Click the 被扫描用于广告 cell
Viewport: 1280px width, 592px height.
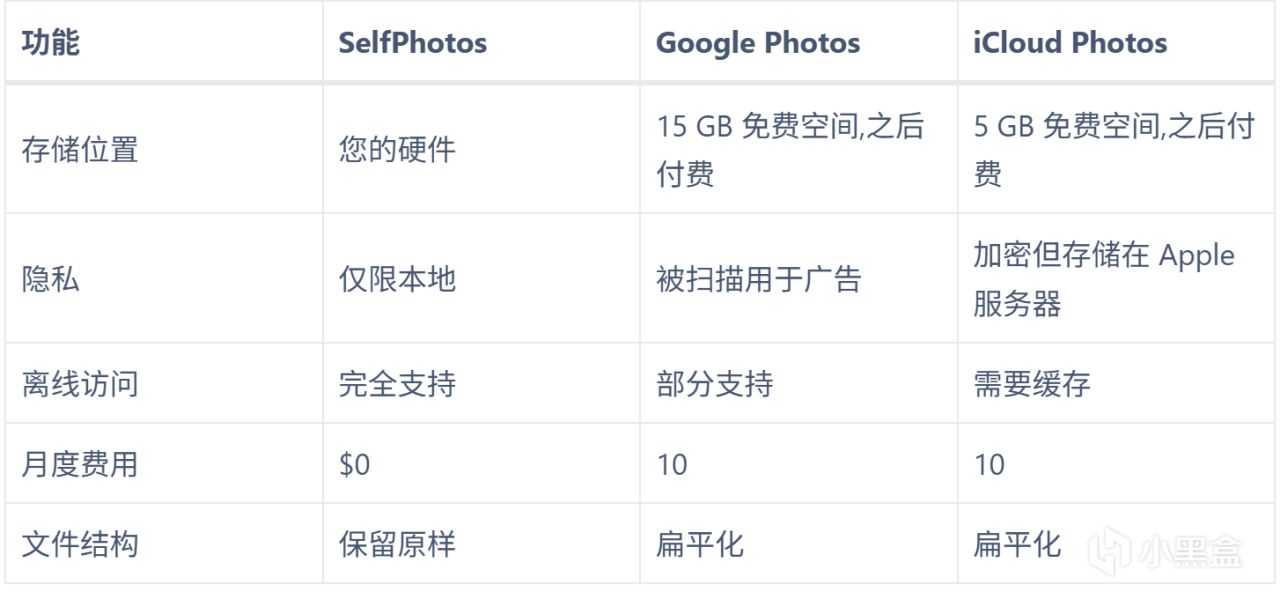click(x=758, y=279)
